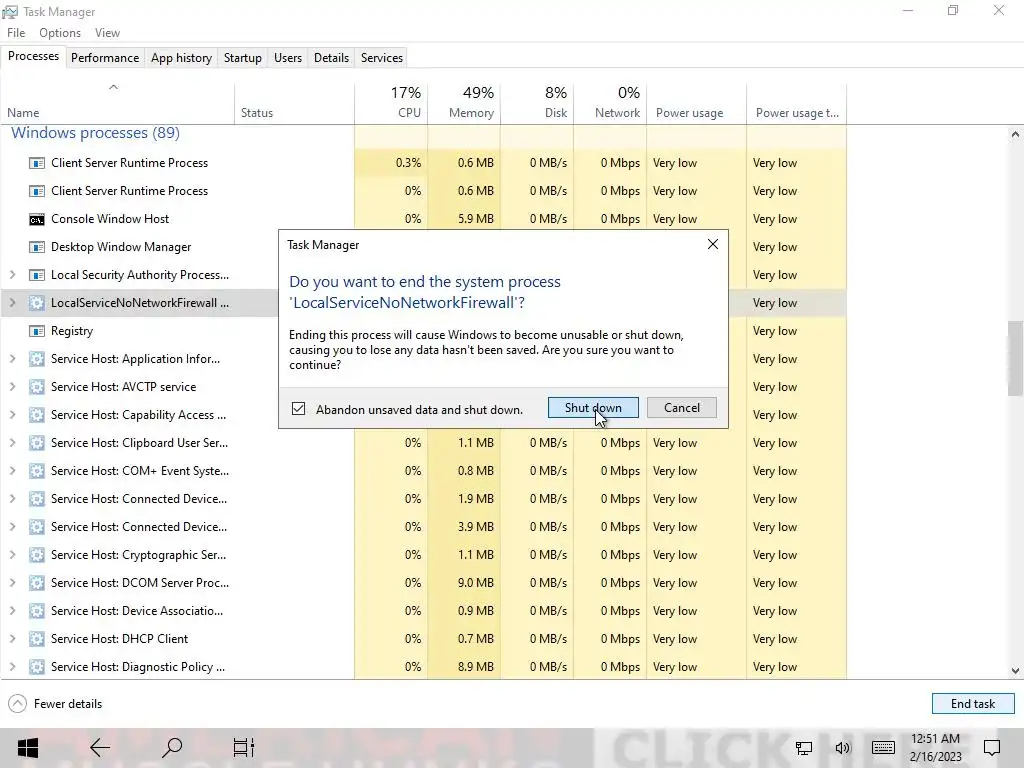
Task: Click the Service Host: DHCP Client icon
Action: click(37, 639)
